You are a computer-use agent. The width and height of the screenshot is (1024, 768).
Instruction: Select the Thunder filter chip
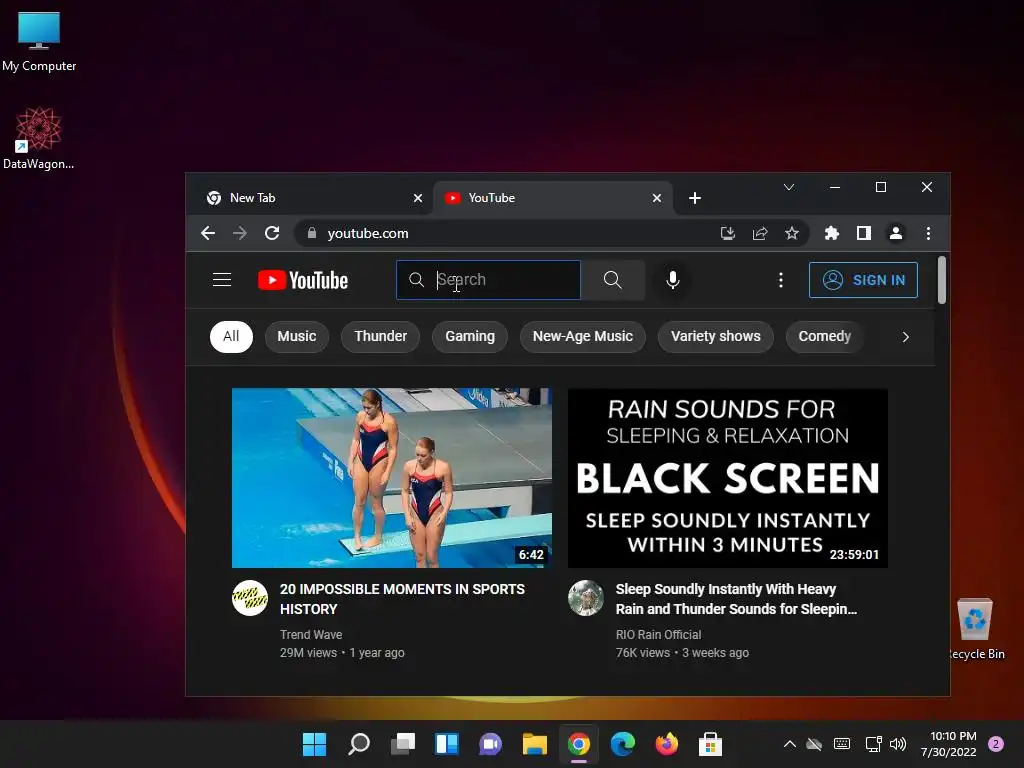tap(380, 336)
